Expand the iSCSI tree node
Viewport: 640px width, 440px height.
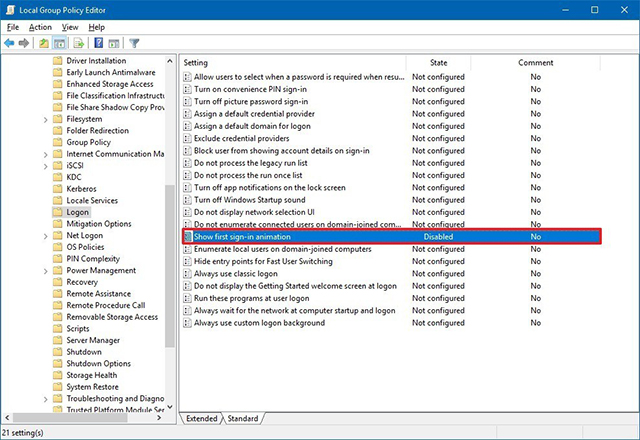(x=45, y=166)
